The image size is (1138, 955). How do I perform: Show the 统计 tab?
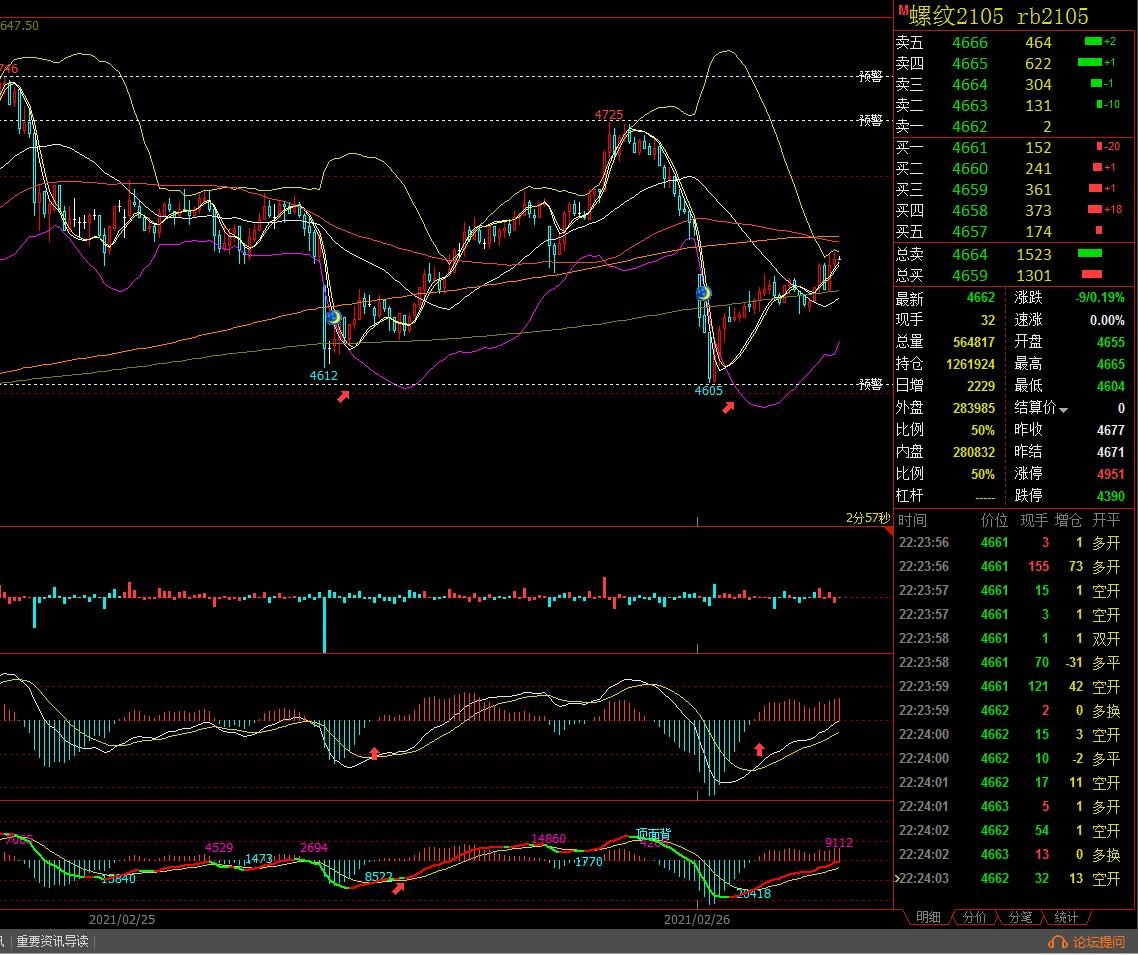click(x=1065, y=917)
